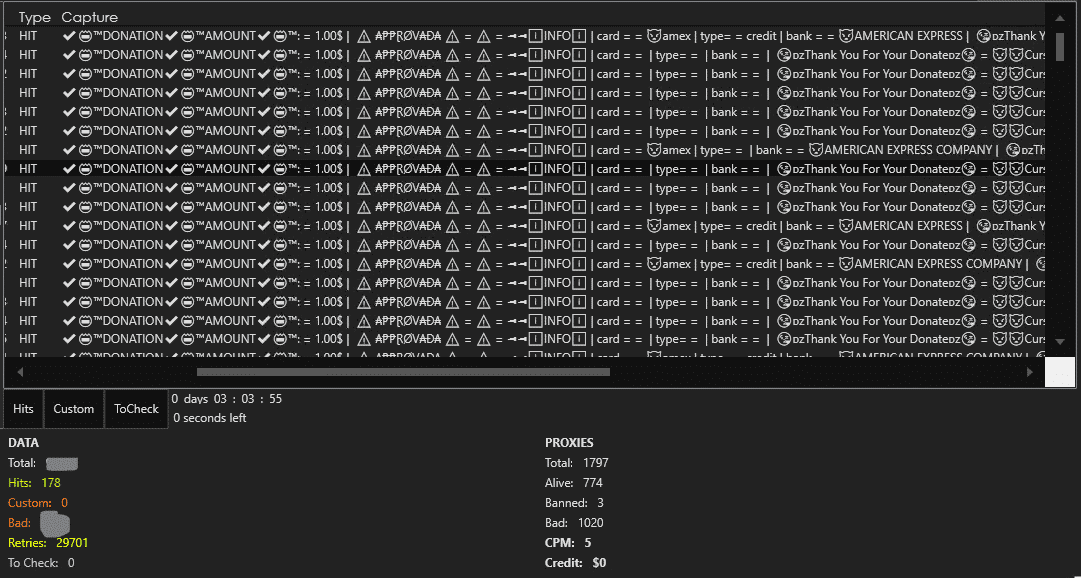The height and width of the screenshot is (578, 1081).
Task: Sort list by the Type column header
Action: click(x=34, y=17)
